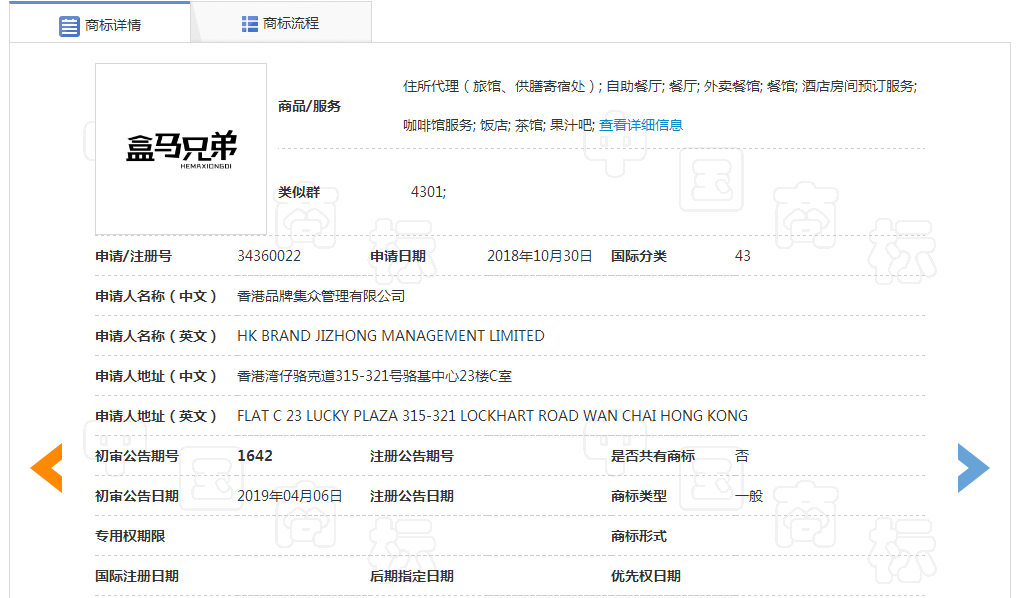Viewport: 1021px width, 598px height.
Task: Click applicant name 香港品牌集众管理有限公司
Action: click(321, 296)
